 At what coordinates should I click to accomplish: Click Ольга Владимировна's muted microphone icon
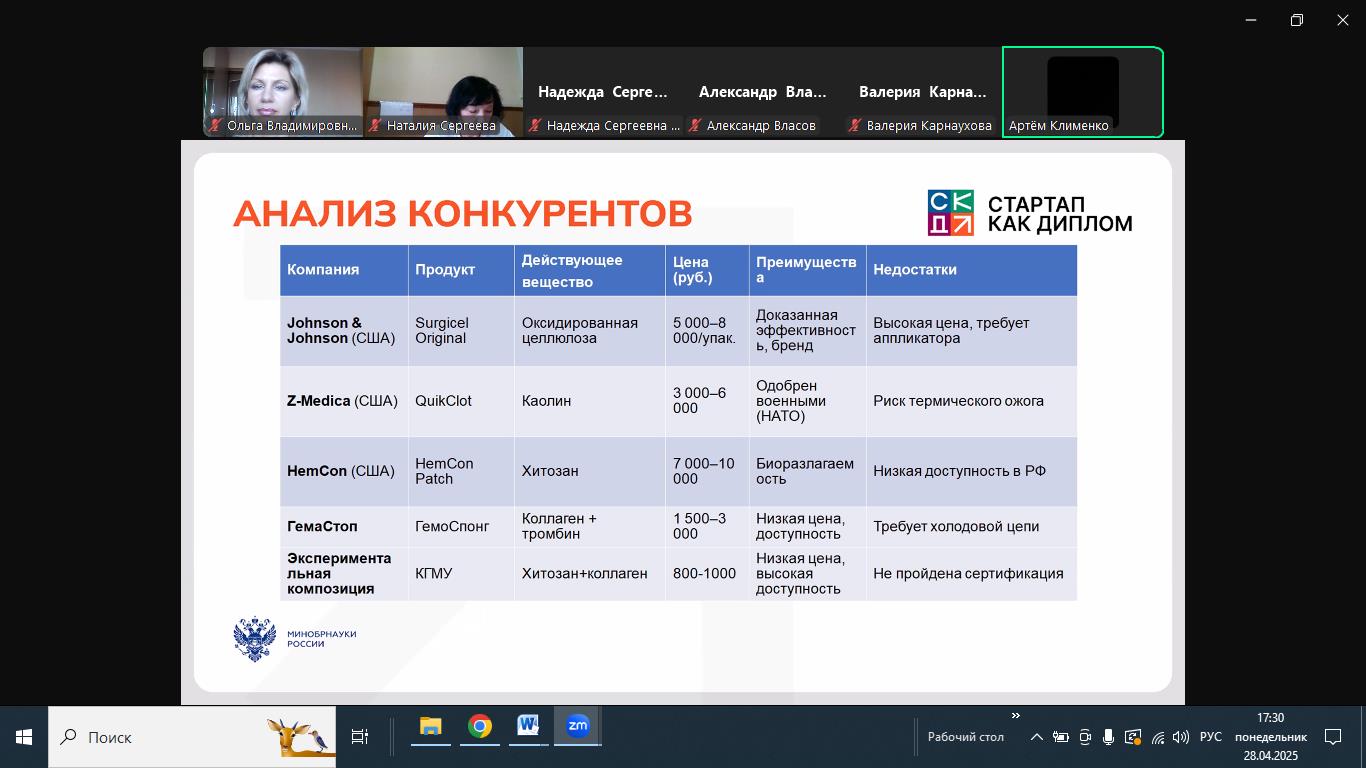215,126
